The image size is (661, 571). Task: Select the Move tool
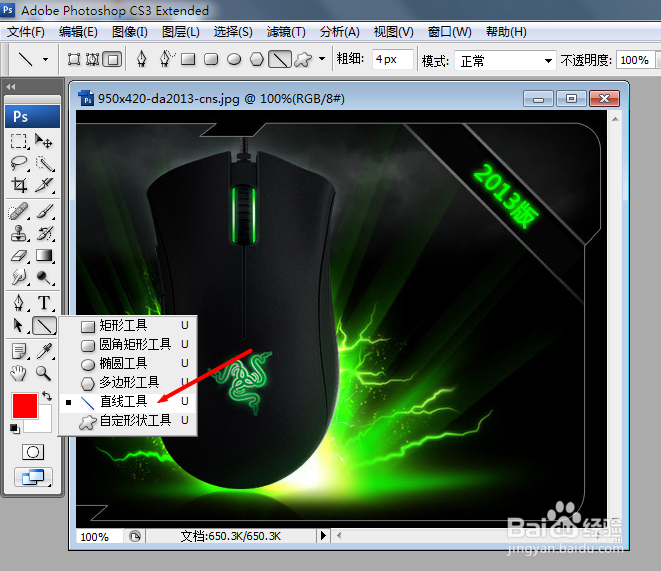(x=44, y=141)
